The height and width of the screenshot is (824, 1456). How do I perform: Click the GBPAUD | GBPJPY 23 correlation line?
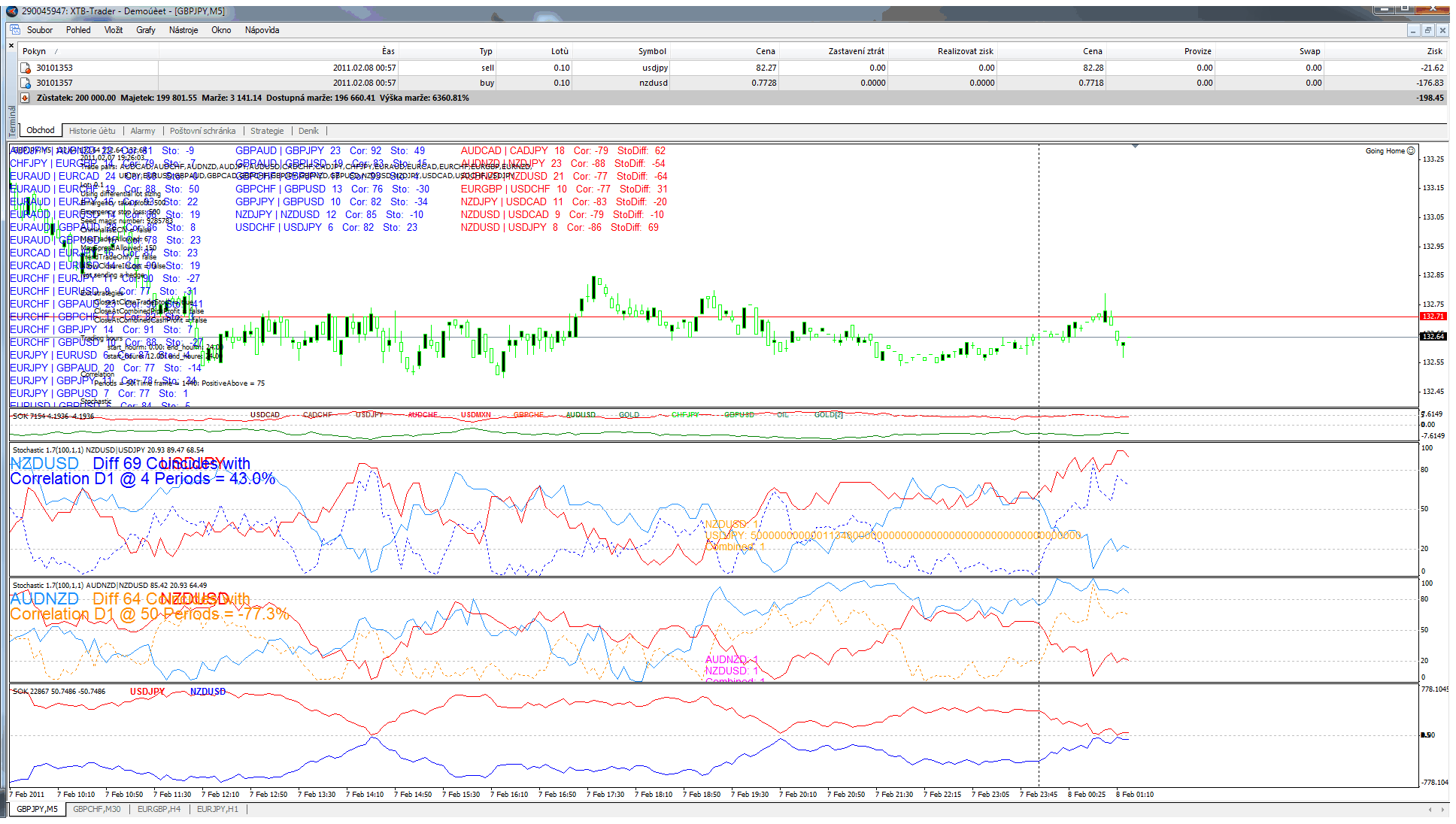[x=329, y=150]
